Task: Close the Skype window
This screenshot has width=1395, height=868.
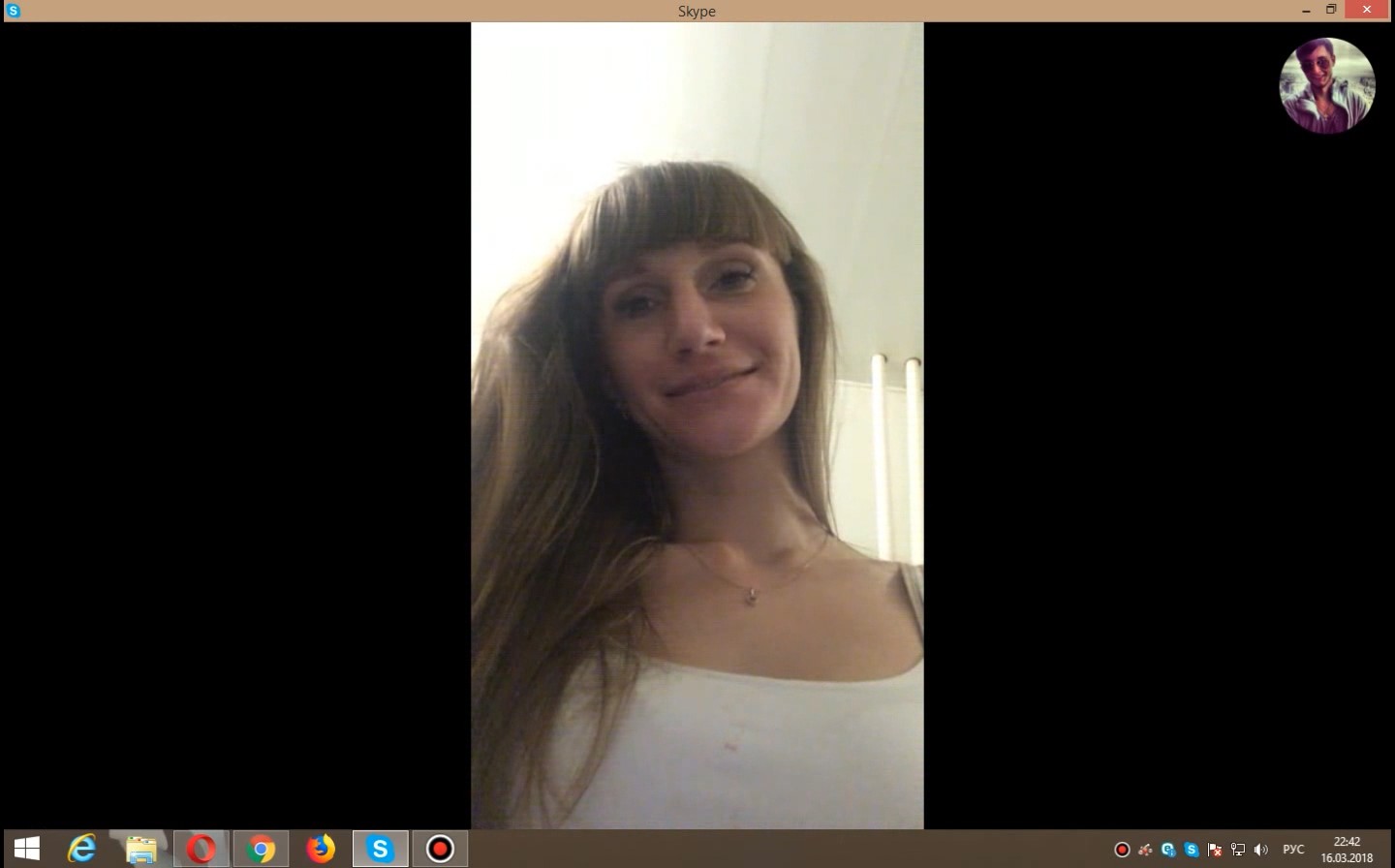Action: (x=1368, y=10)
